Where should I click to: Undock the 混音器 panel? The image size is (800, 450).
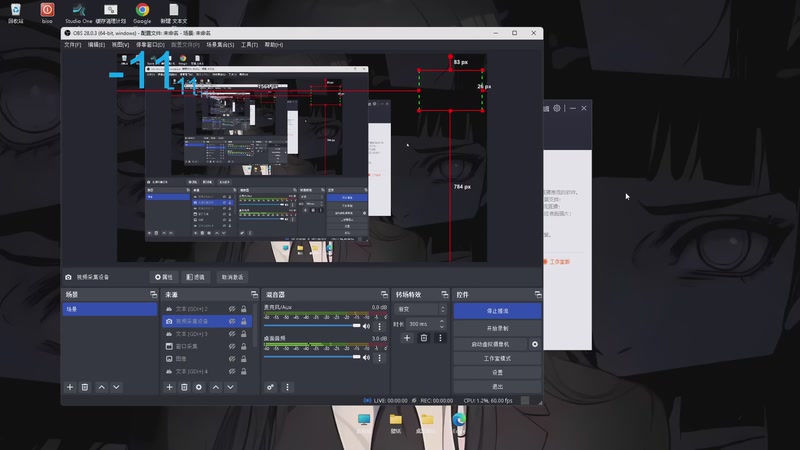tap(384, 294)
